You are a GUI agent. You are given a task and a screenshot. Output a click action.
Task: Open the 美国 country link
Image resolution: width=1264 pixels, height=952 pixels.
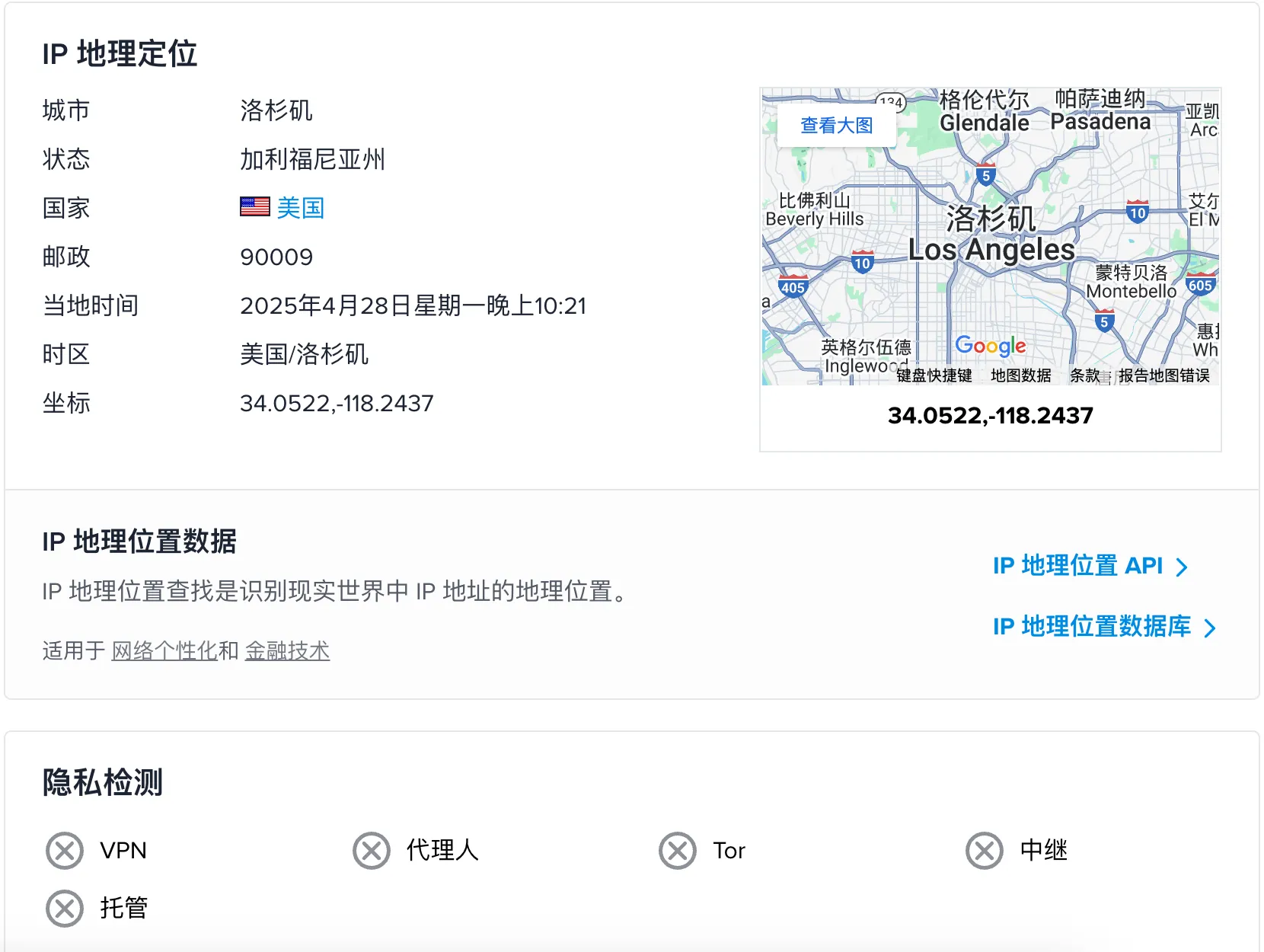(x=301, y=208)
